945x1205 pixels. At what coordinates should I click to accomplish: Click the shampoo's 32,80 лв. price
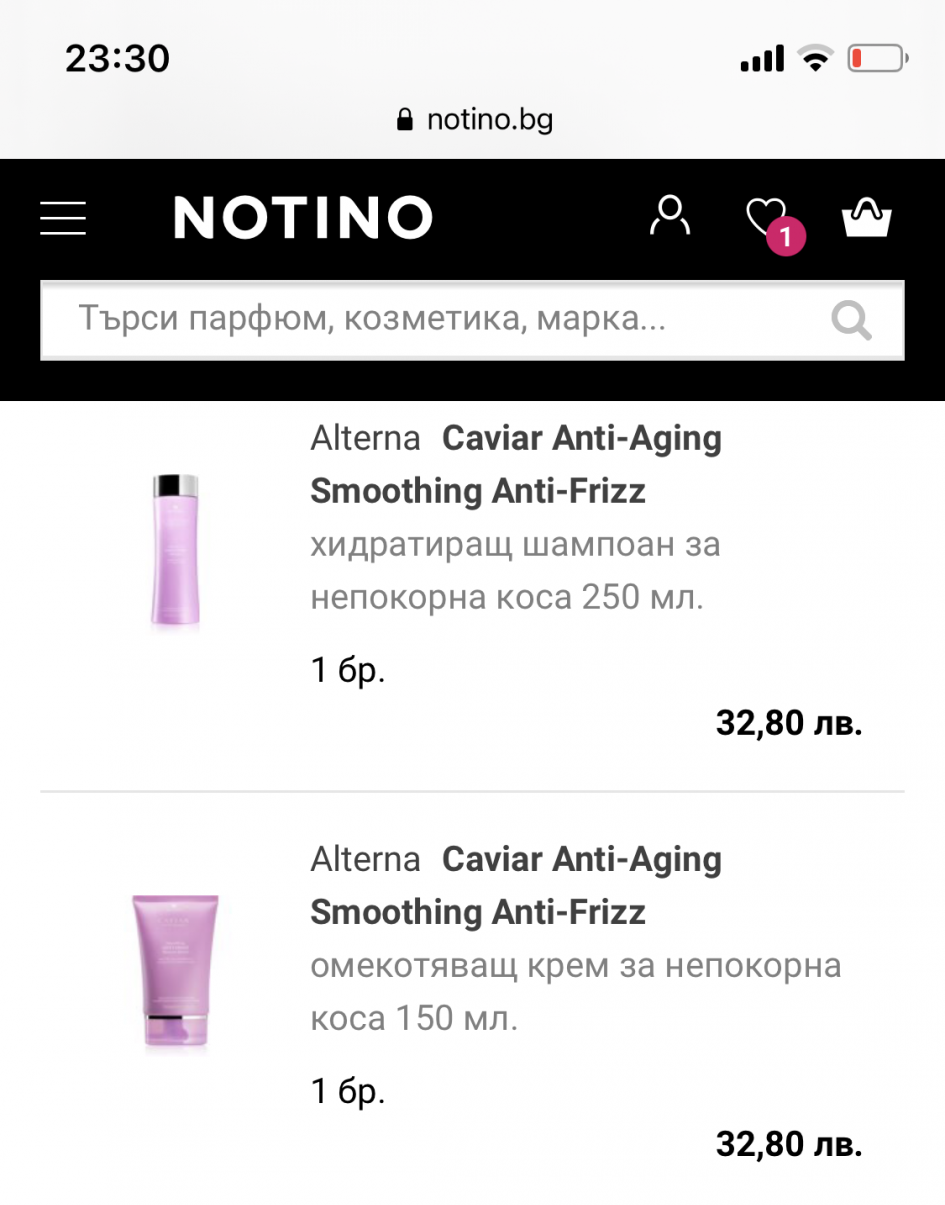[x=788, y=723]
